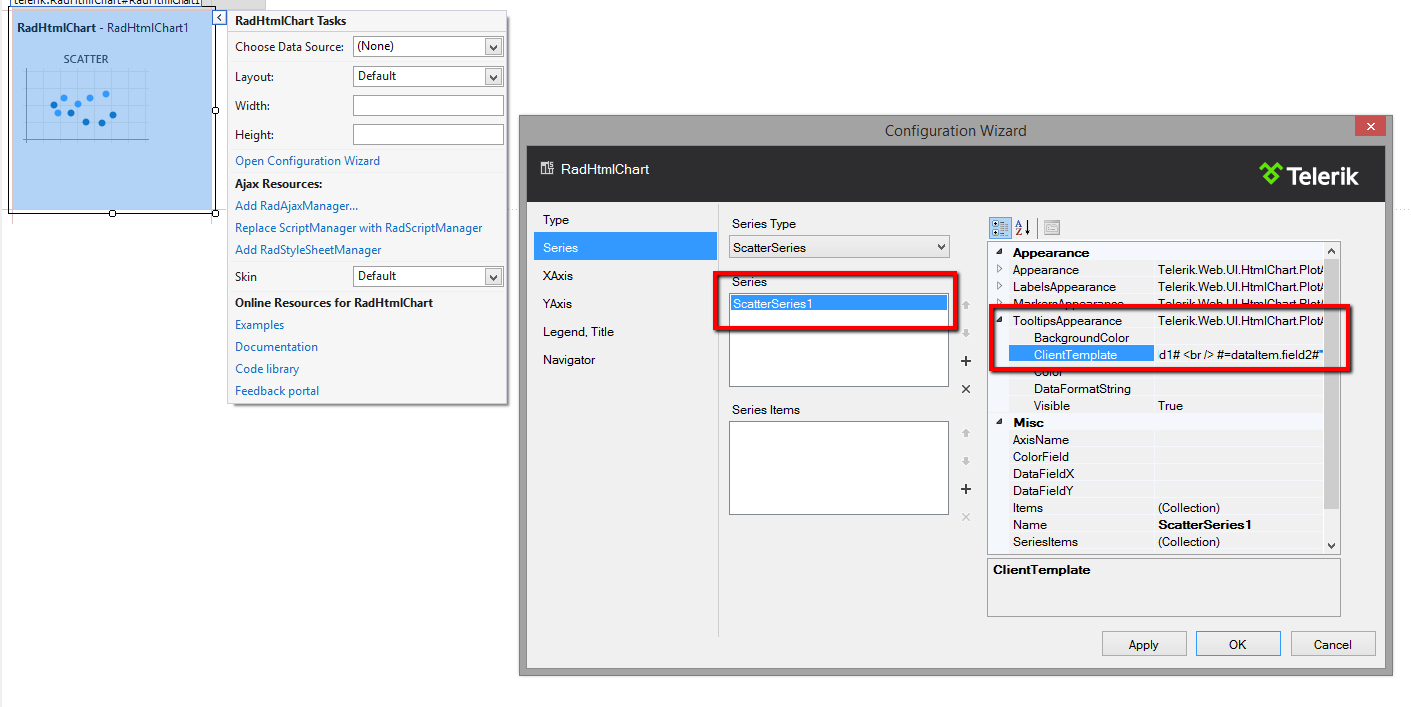Collapse the Appearance category
This screenshot has width=1411, height=707.
pos(998,253)
